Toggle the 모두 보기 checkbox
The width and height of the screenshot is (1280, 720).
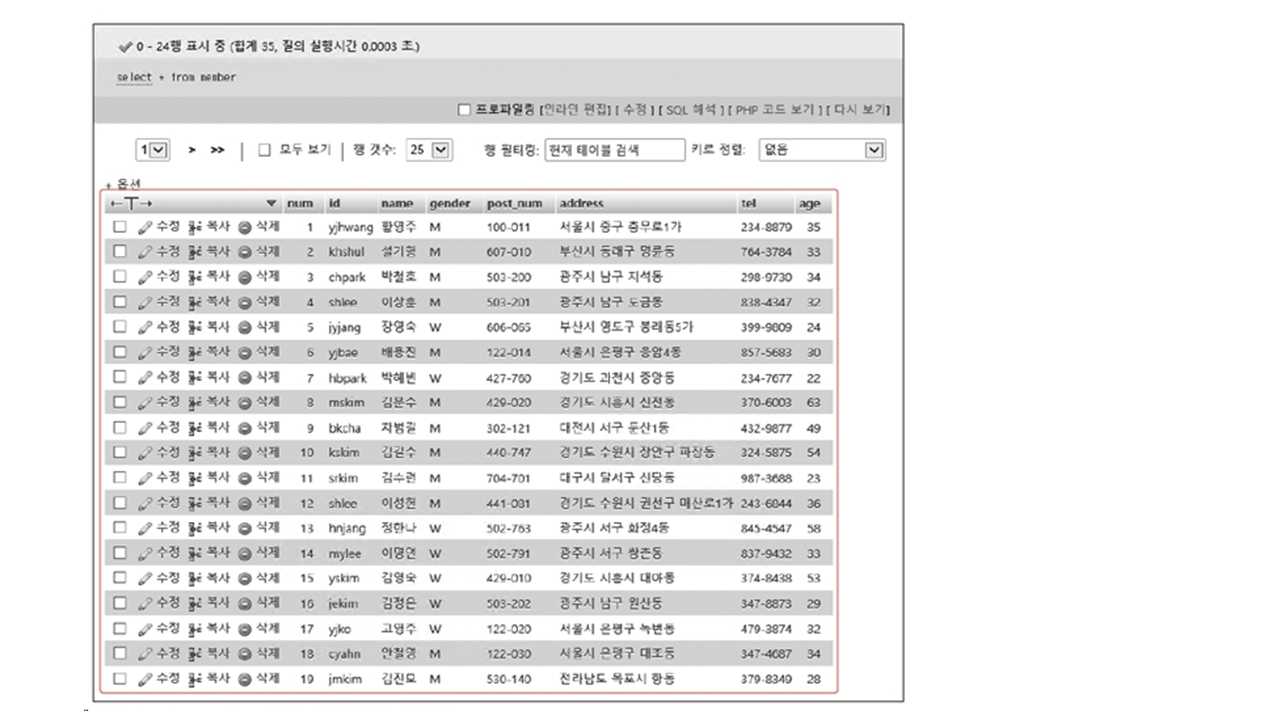click(x=265, y=150)
